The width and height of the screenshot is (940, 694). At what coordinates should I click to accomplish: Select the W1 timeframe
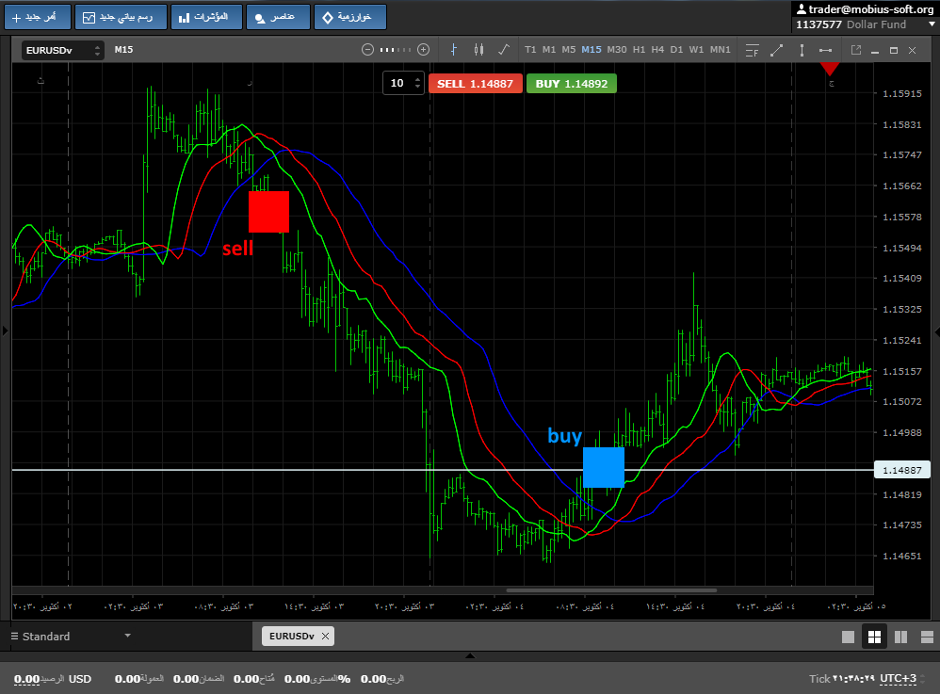[x=696, y=50]
